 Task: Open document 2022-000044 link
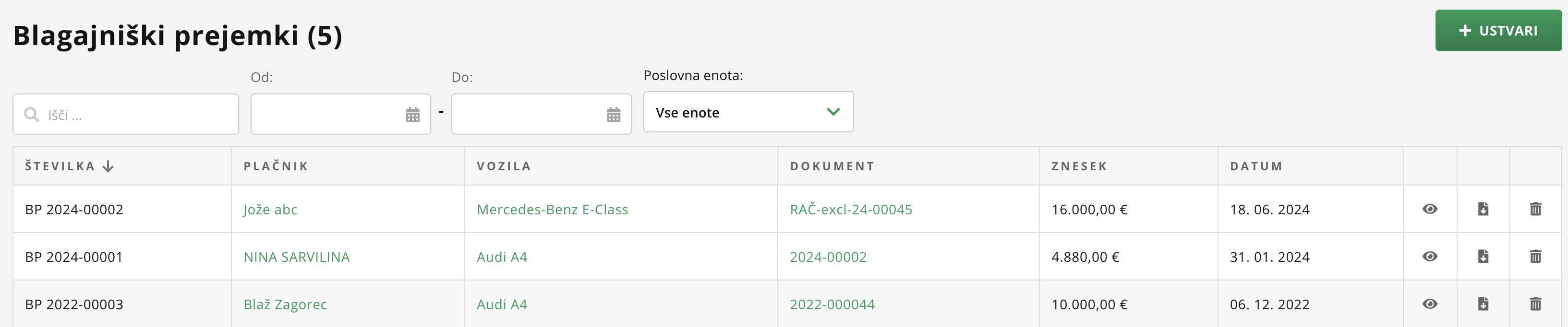click(x=832, y=304)
